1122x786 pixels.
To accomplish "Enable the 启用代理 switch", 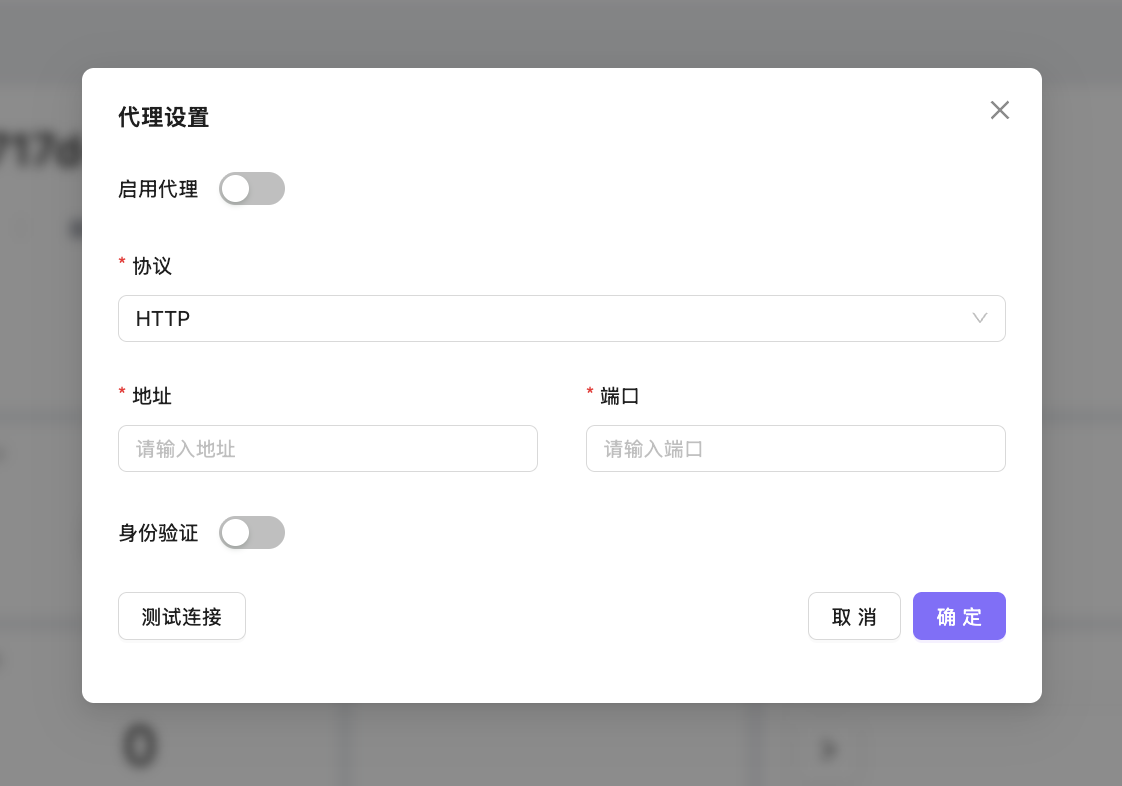I will [x=252, y=189].
